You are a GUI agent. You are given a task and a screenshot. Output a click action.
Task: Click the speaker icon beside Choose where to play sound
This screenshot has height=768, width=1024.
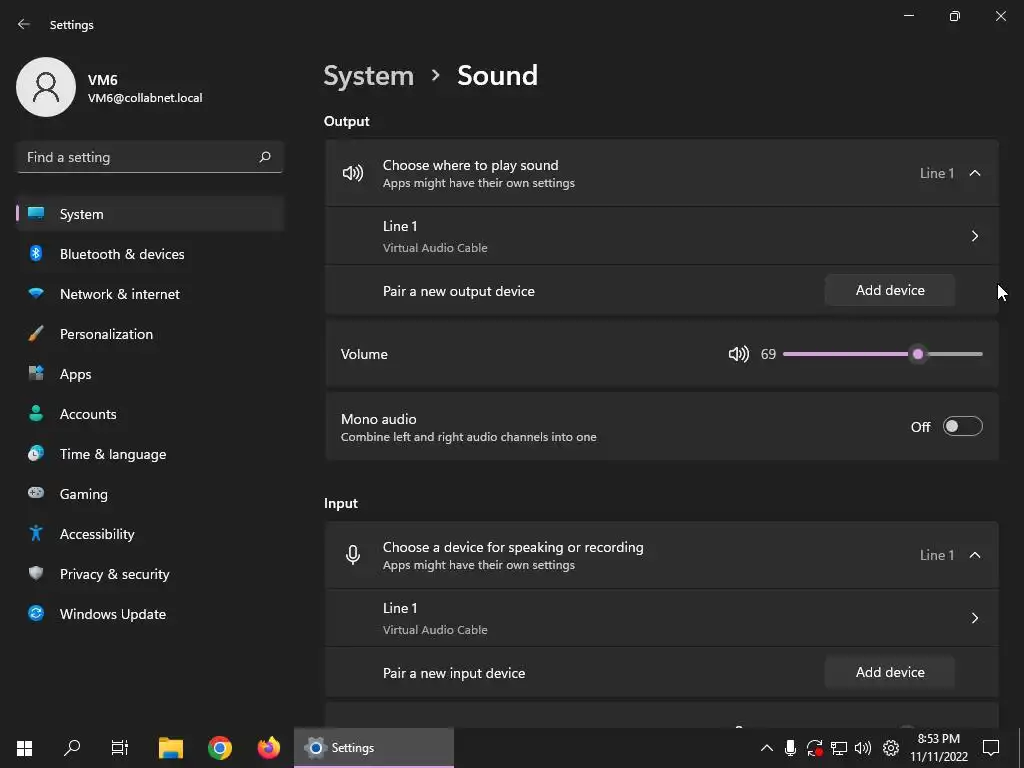(353, 173)
